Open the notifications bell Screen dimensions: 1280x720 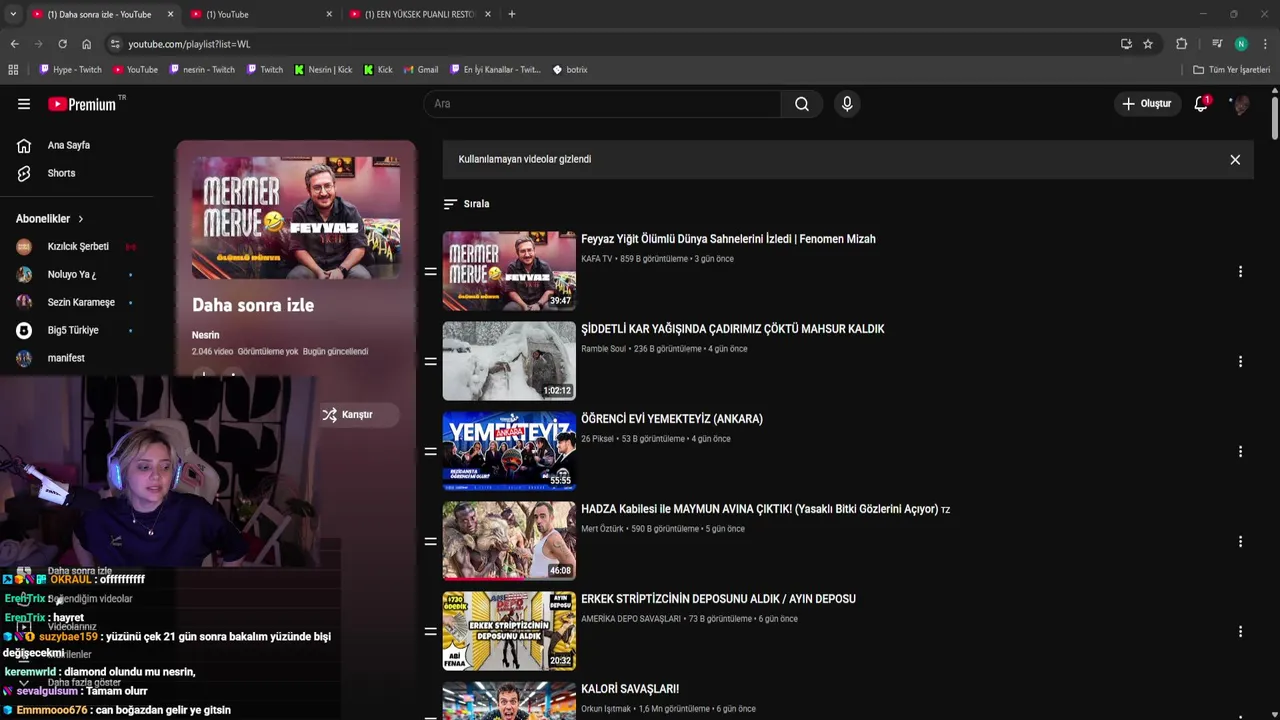click(x=1201, y=104)
